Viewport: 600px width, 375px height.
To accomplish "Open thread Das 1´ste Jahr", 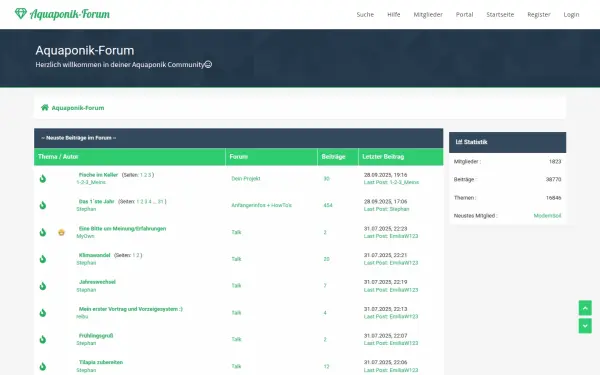I will [x=96, y=202].
